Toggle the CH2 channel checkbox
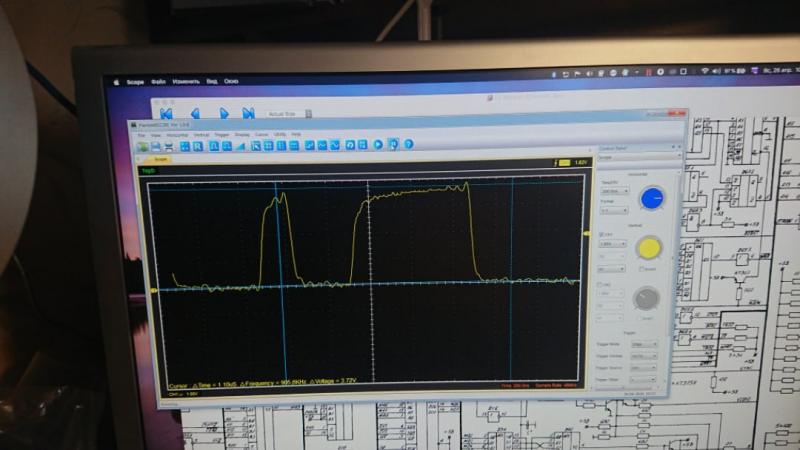Screen dimensions: 800x450 [x=602, y=284]
